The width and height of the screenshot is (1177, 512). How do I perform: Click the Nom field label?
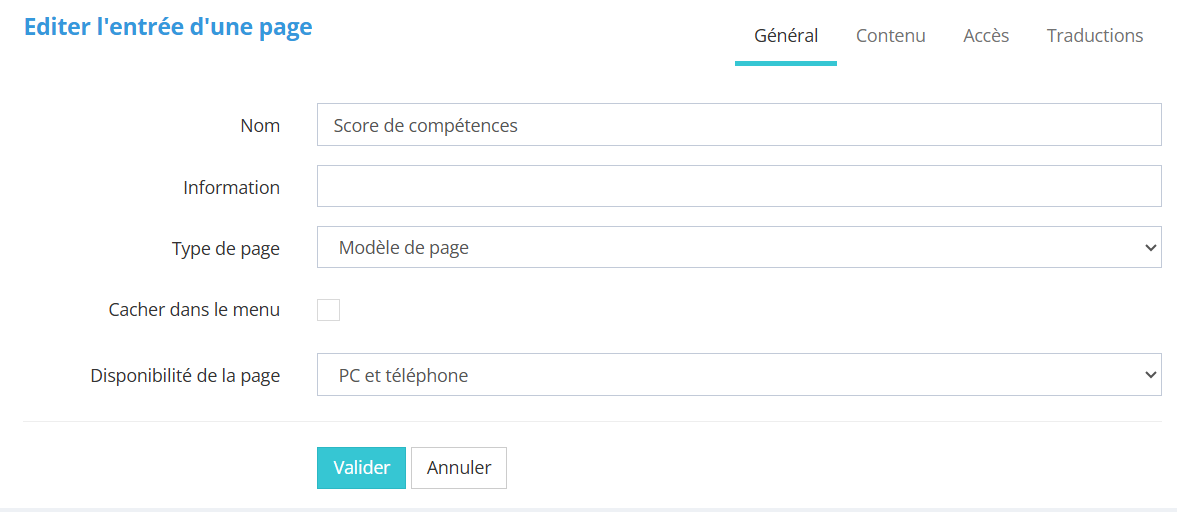tap(260, 126)
